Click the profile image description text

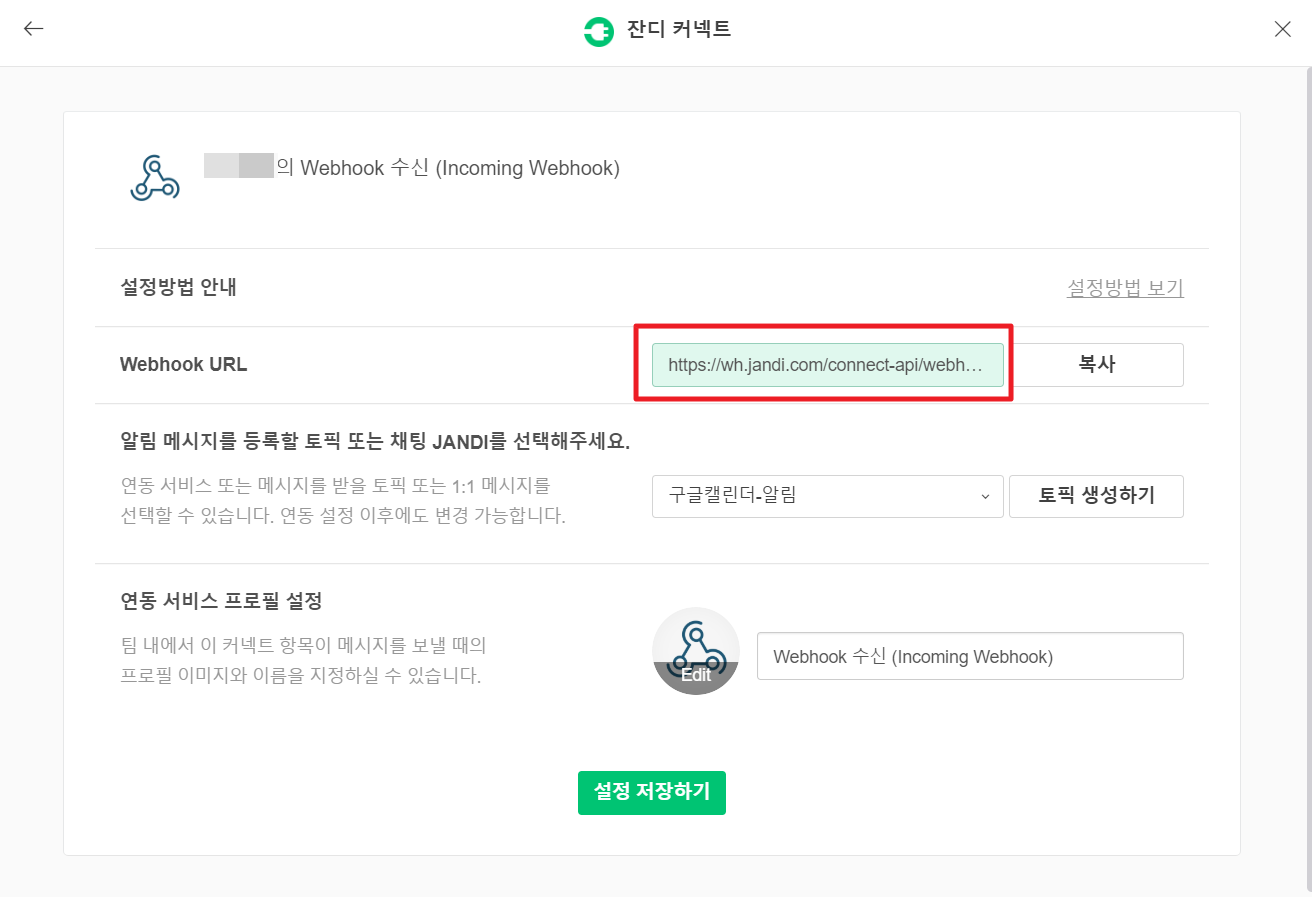click(x=302, y=660)
